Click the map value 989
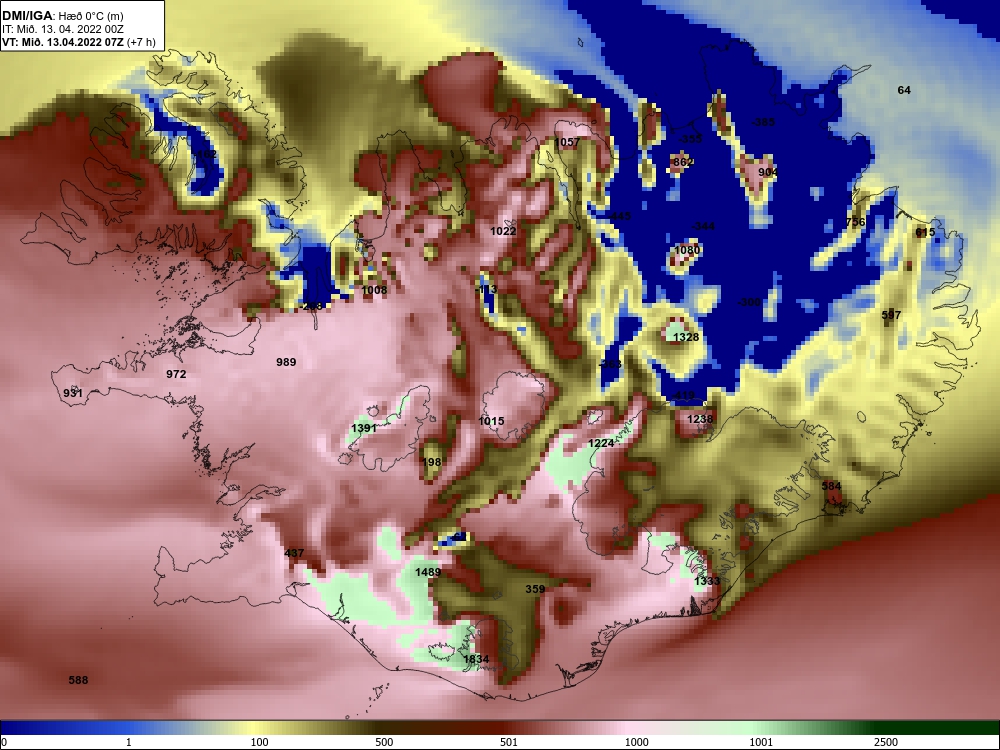This screenshot has width=1000, height=750. (286, 362)
